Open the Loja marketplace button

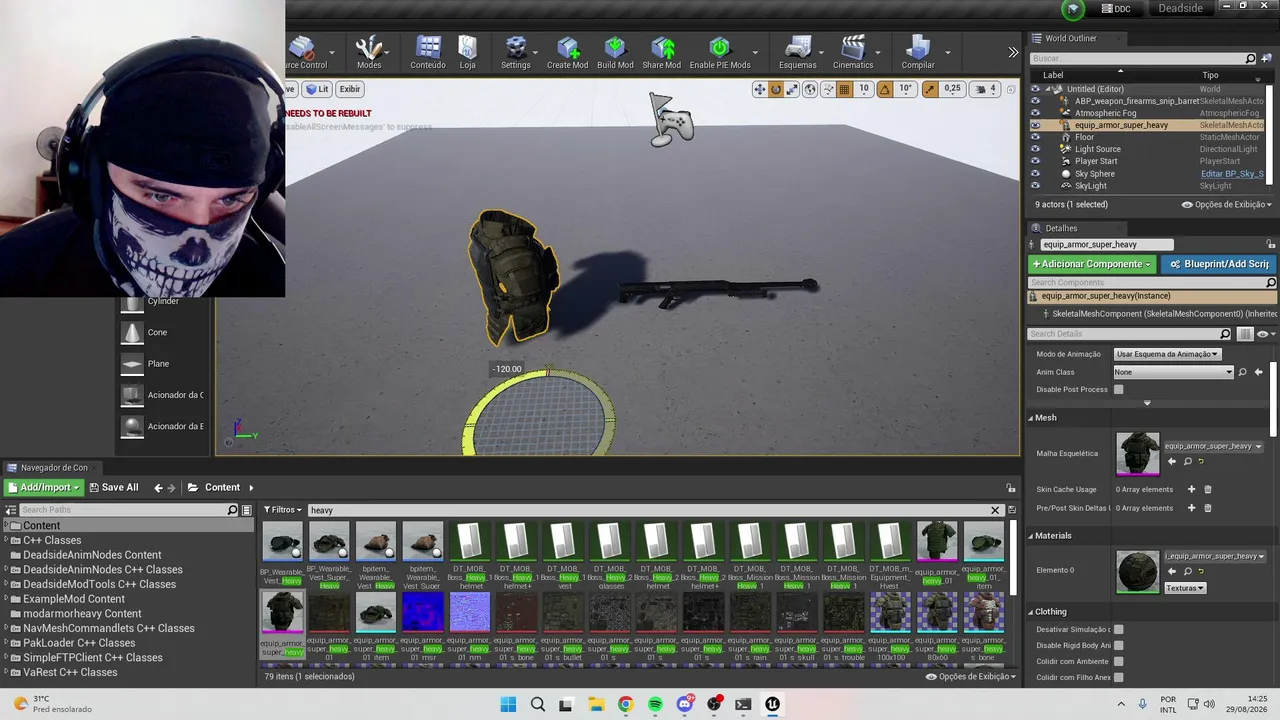[467, 53]
